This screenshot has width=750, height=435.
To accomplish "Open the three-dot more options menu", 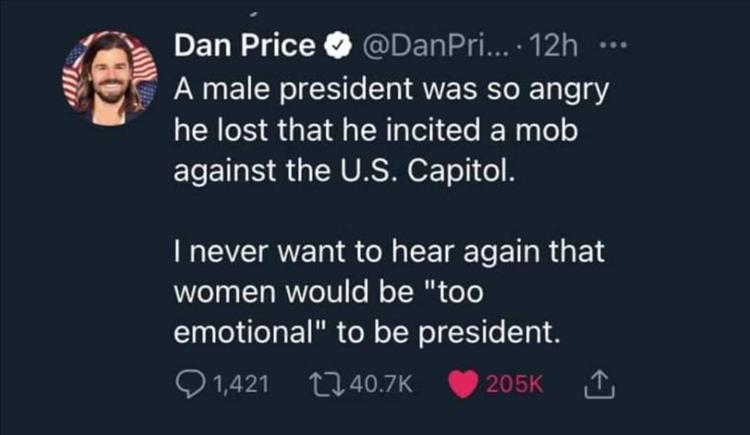I will [613, 46].
